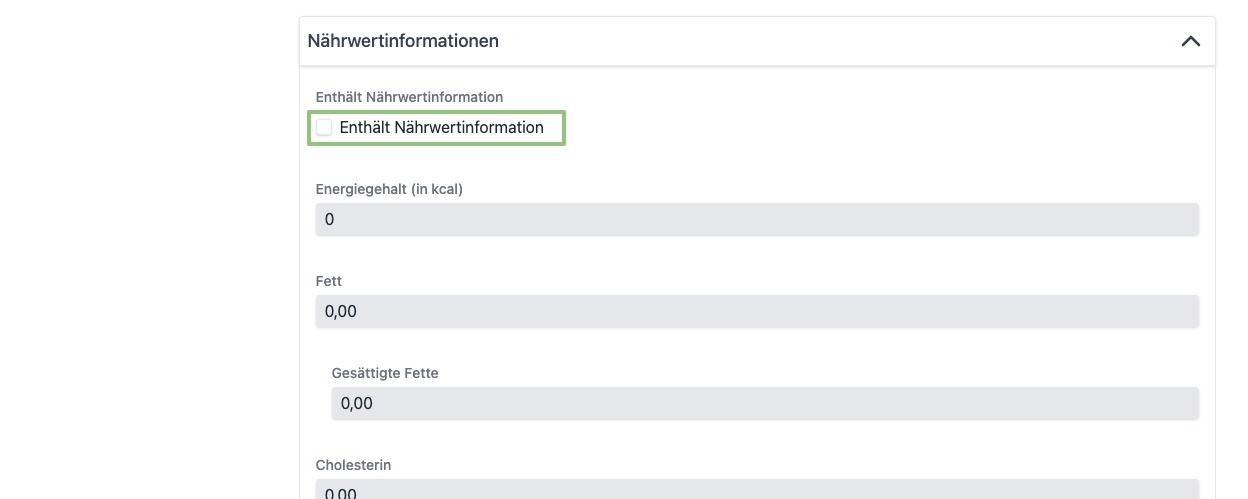Click the Fett field label
The image size is (1248, 499).
pos(329,281)
